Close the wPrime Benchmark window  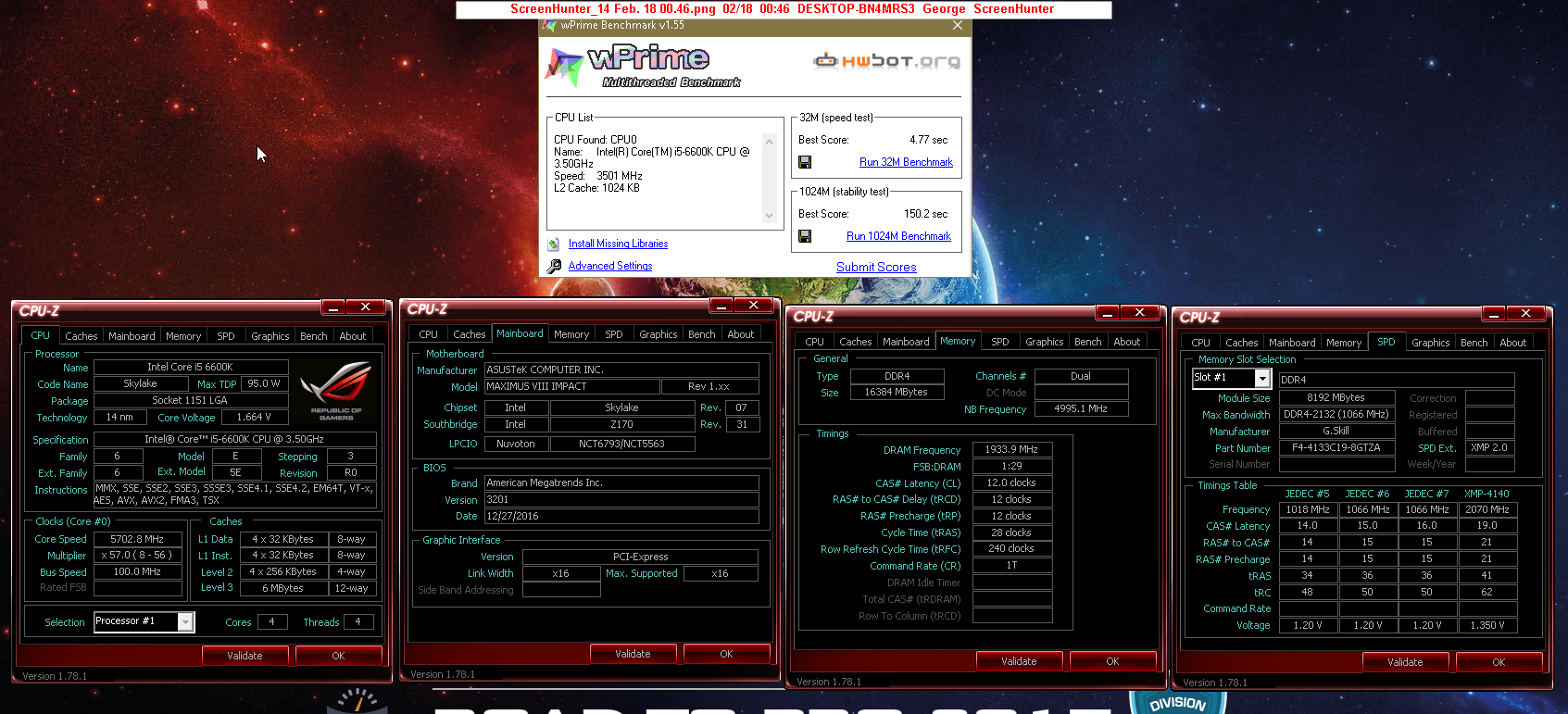coord(958,26)
